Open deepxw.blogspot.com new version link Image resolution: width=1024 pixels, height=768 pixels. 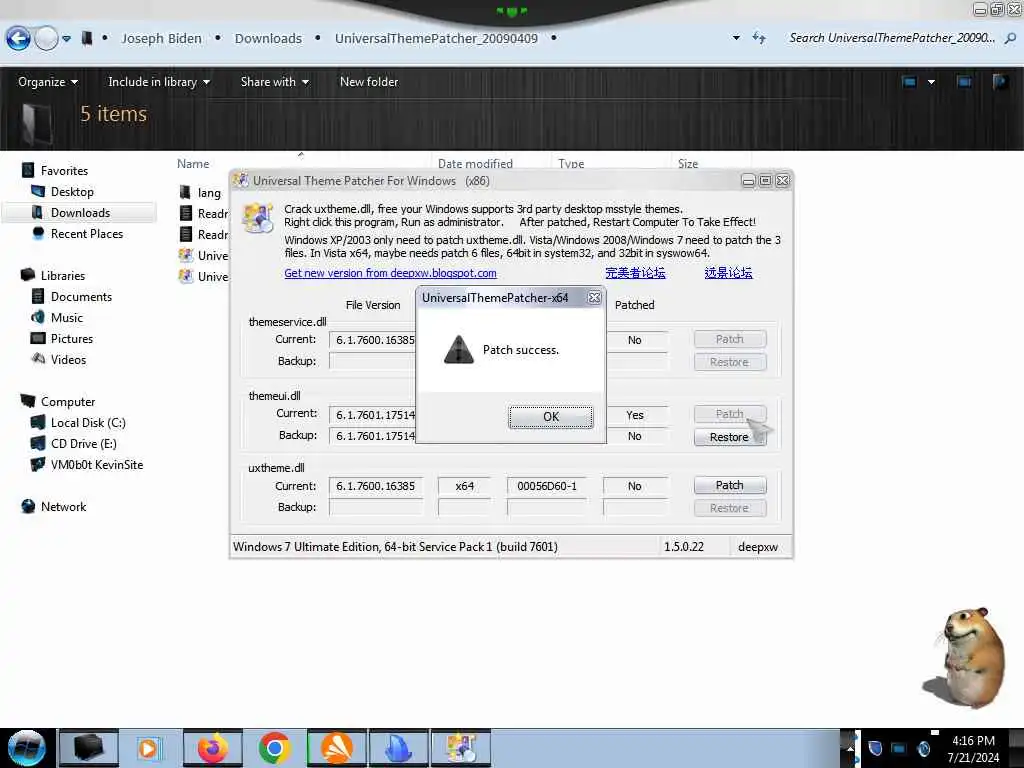390,273
